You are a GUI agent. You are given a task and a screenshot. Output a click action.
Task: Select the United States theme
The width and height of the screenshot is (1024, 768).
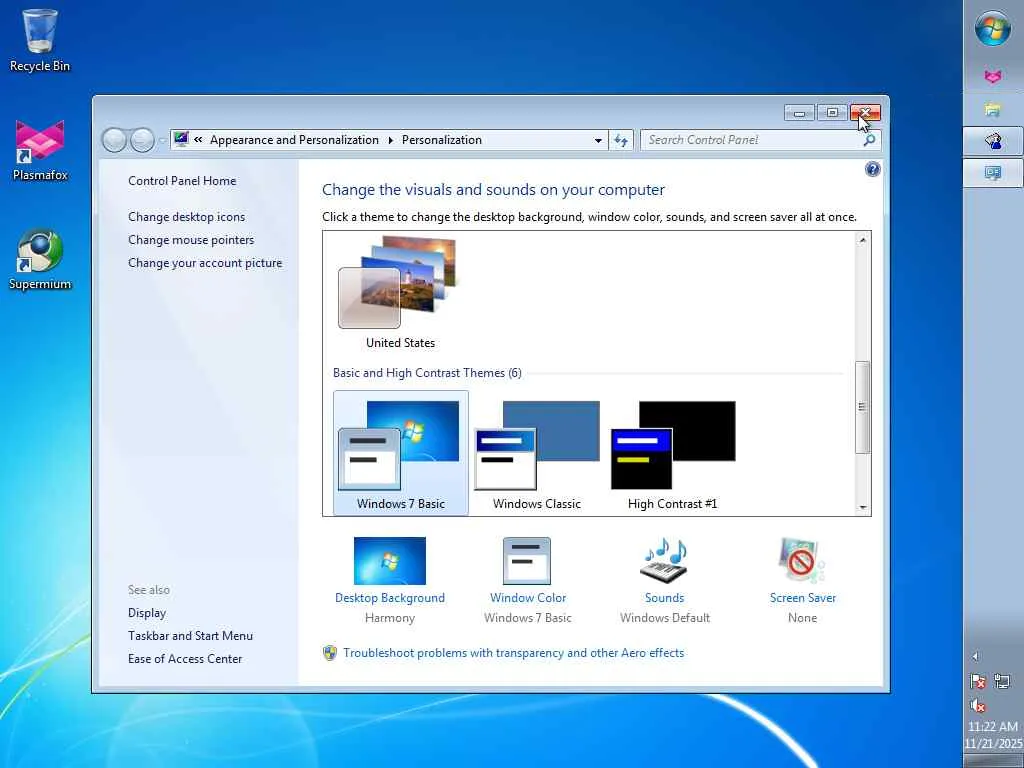point(400,292)
